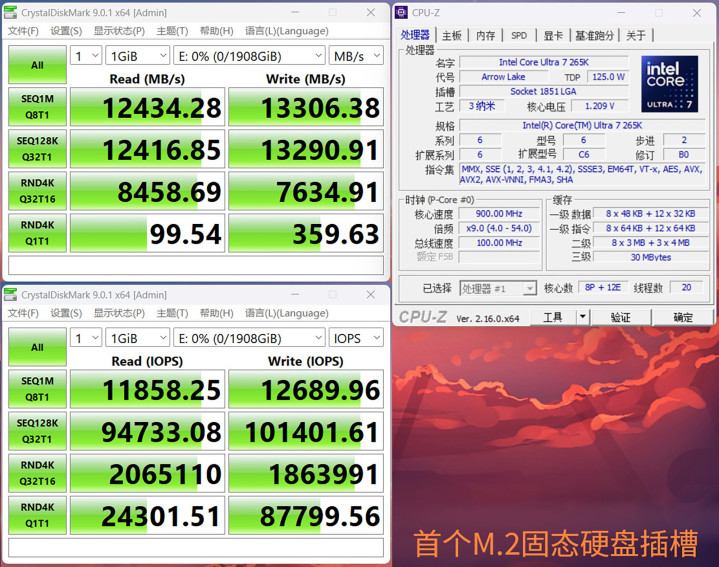Run All tests in the bottom CrystalDiskMark IOPS window
The width and height of the screenshot is (719, 567).
pyautogui.click(x=37, y=347)
